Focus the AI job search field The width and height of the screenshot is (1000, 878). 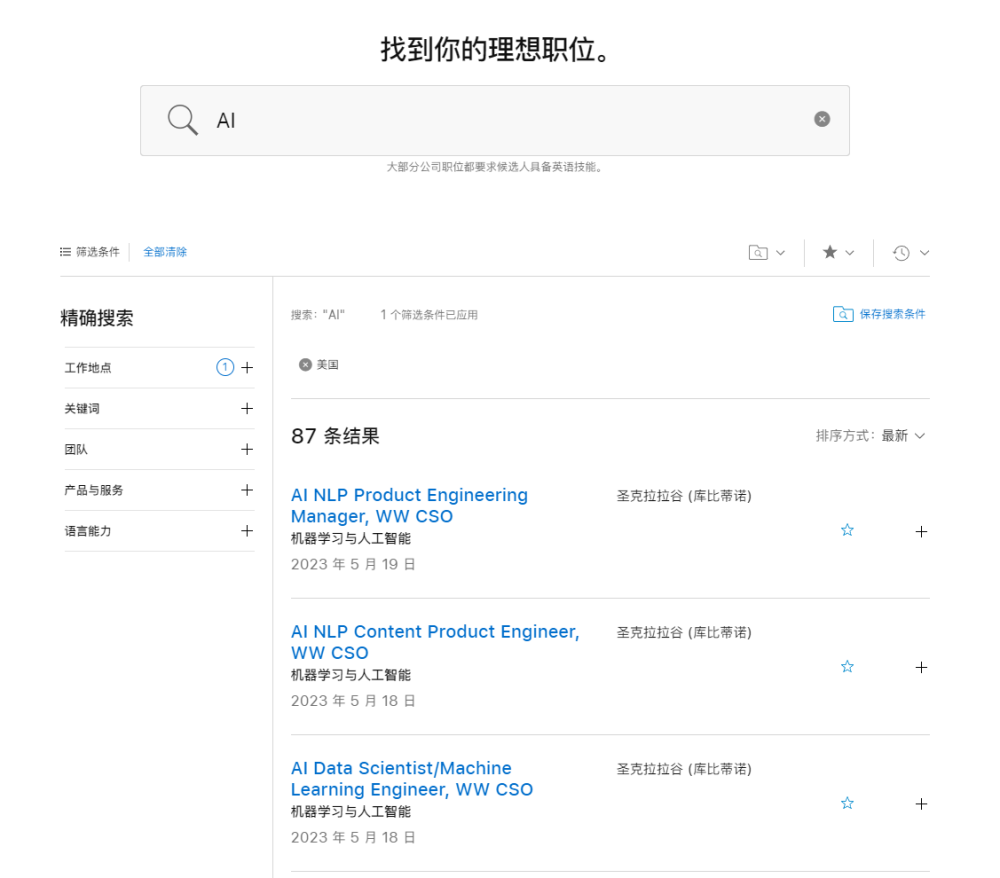click(495, 121)
